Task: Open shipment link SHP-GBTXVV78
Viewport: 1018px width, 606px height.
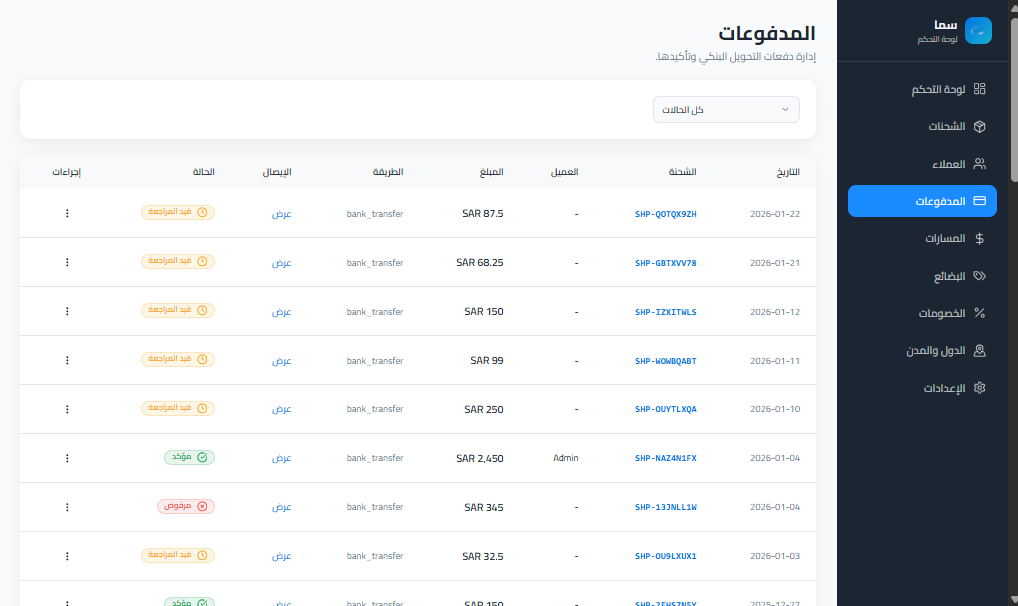Action: [x=665, y=263]
